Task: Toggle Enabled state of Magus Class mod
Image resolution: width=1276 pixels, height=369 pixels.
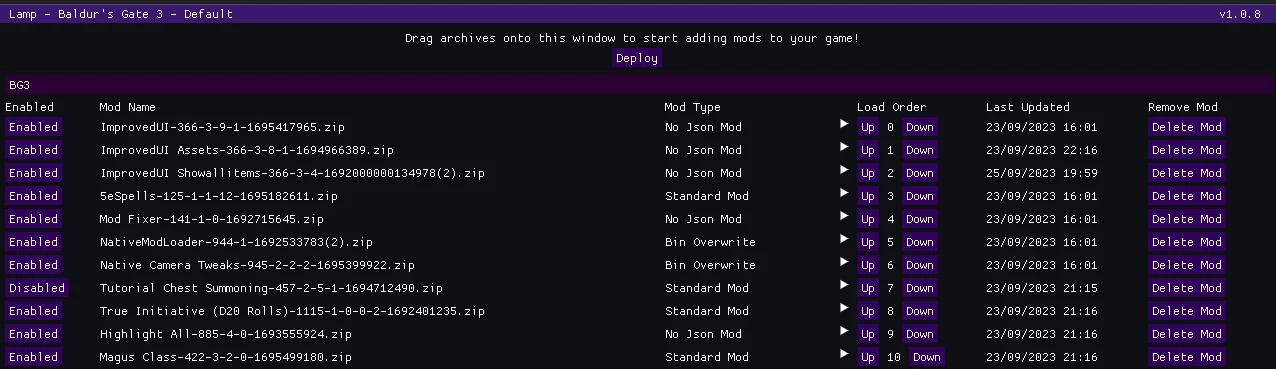Action: (34, 357)
